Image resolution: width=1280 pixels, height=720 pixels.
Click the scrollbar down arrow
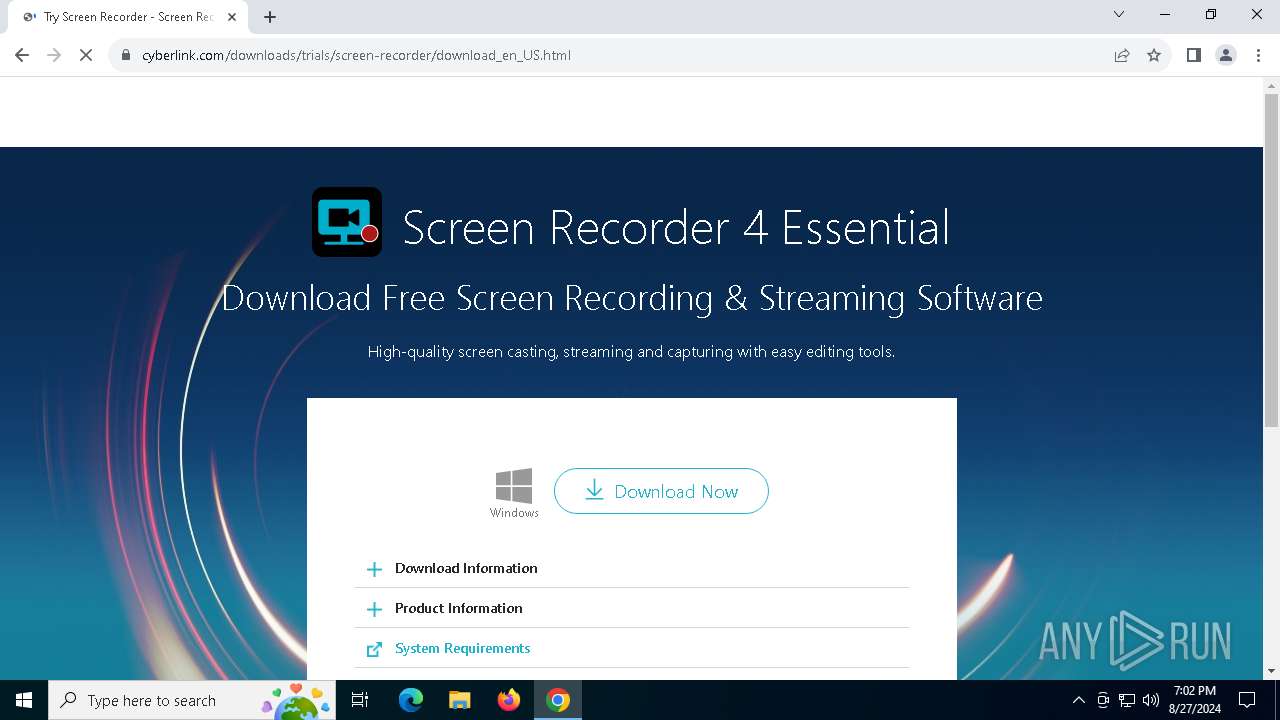[x=1271, y=671]
